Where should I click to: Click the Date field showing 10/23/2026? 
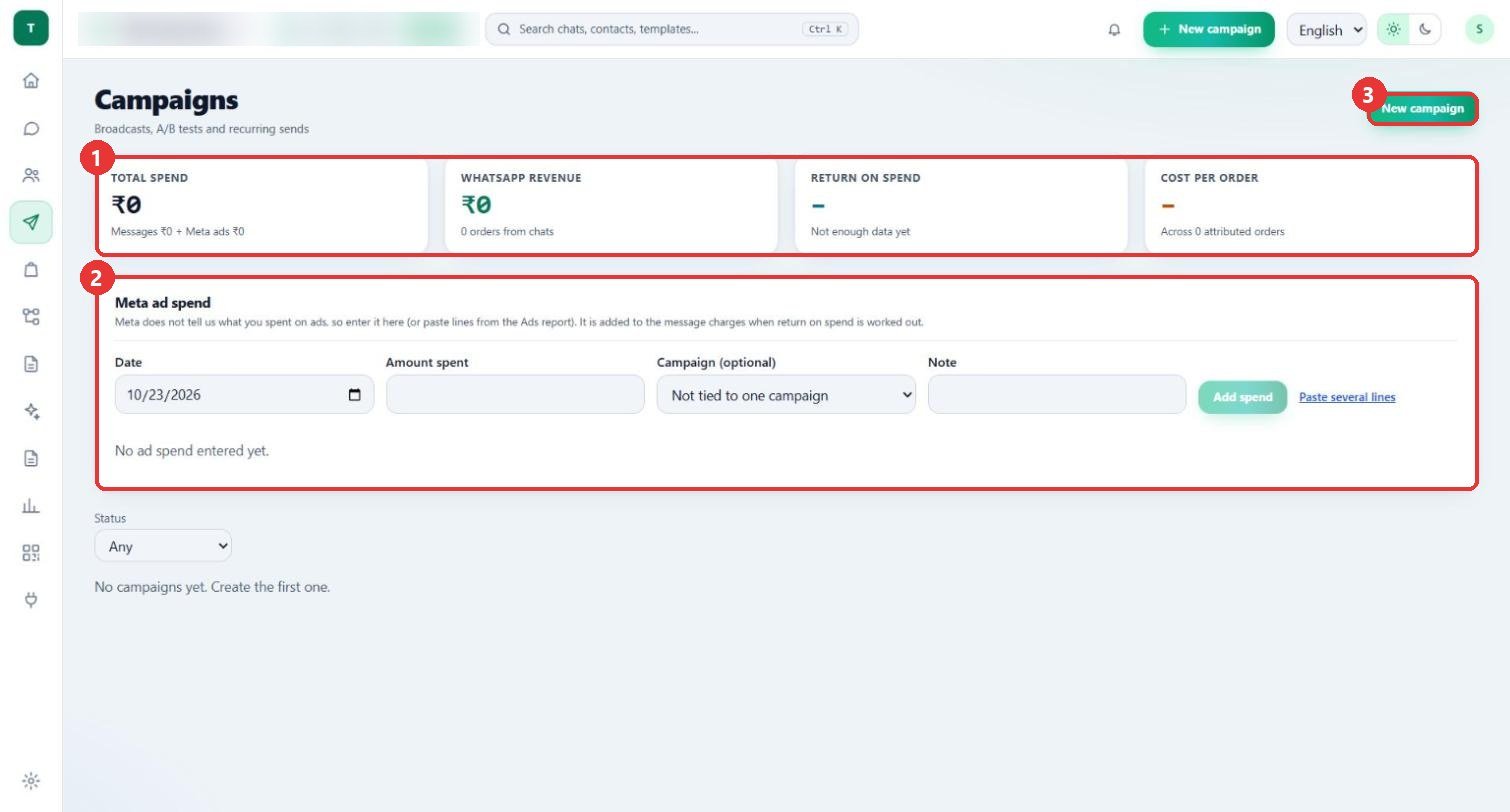[x=244, y=395]
